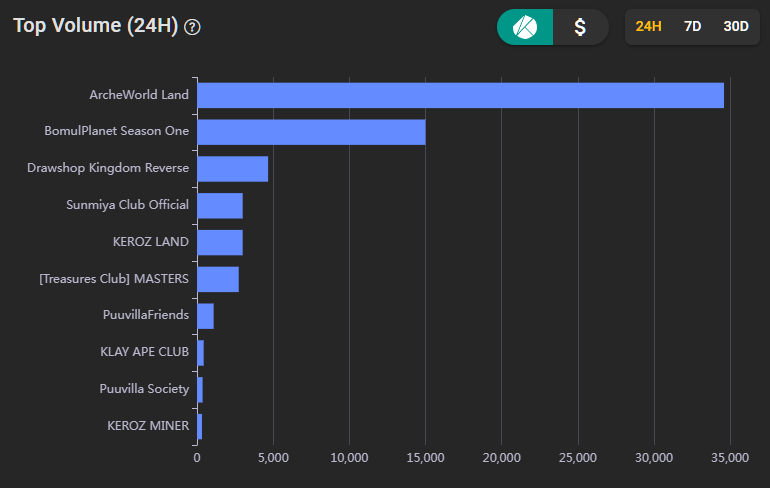Screen dimensions: 770x488
Task: Click the 25,000 axis label
Action: [x=578, y=458]
